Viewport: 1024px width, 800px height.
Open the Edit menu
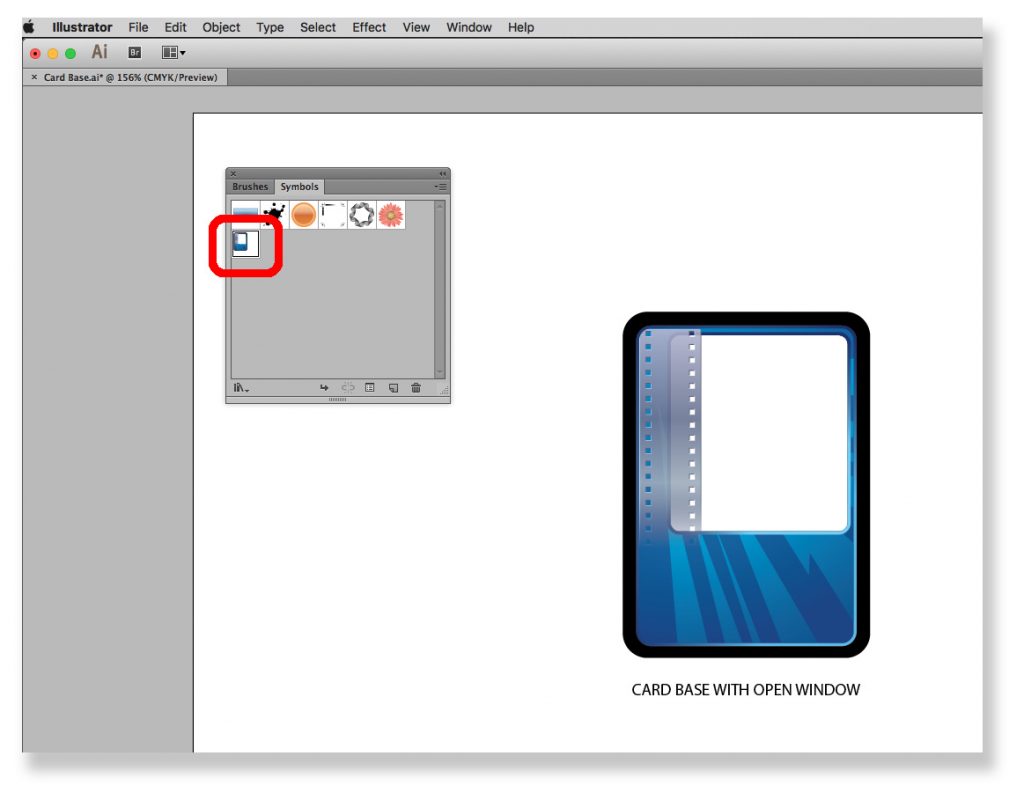pos(175,27)
